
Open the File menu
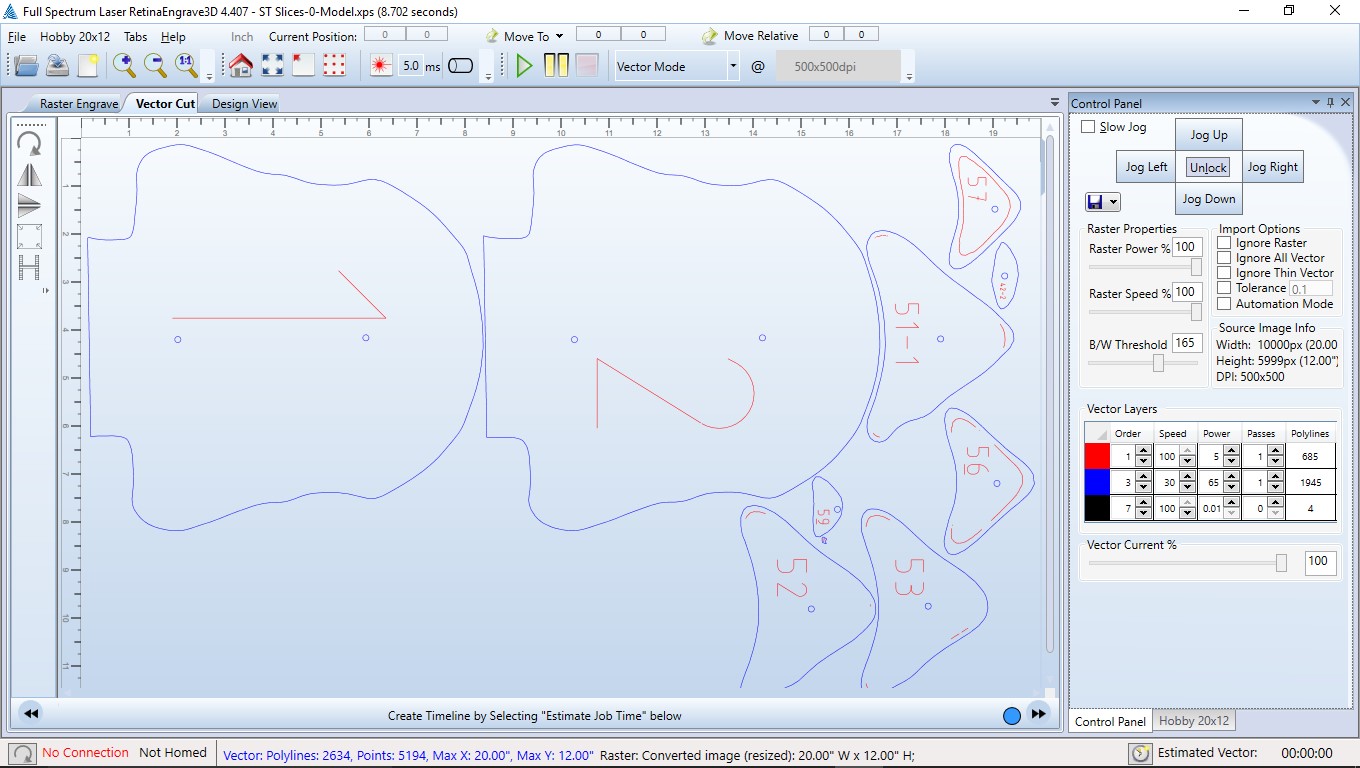pyautogui.click(x=17, y=36)
